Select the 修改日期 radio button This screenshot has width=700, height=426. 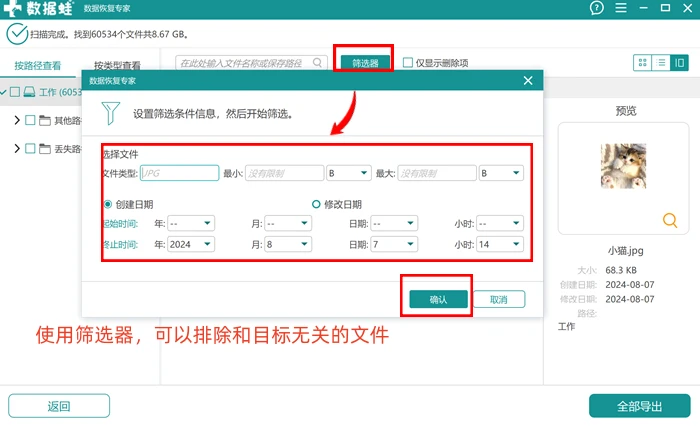click(316, 204)
